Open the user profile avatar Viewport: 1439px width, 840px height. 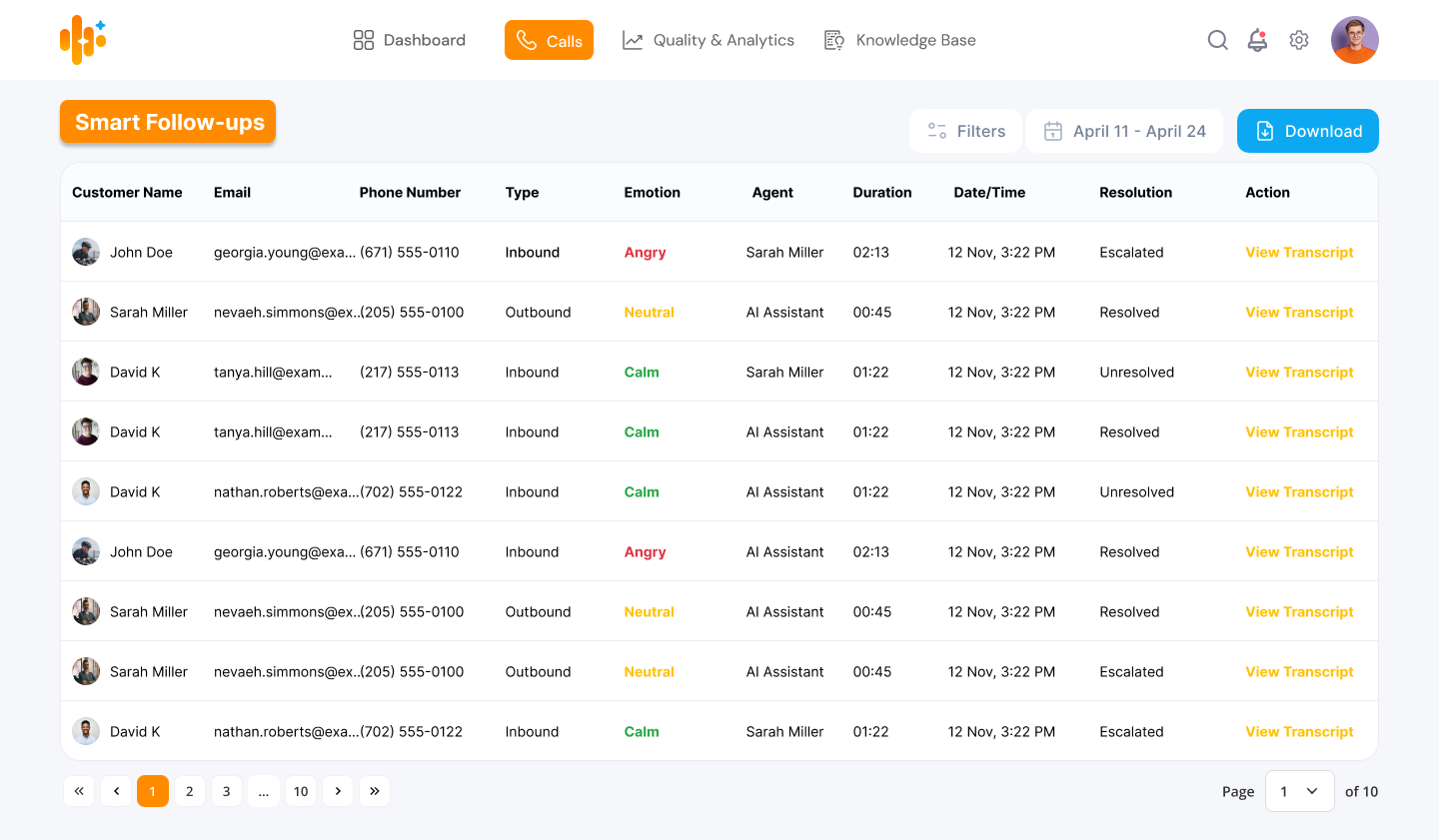coord(1354,40)
